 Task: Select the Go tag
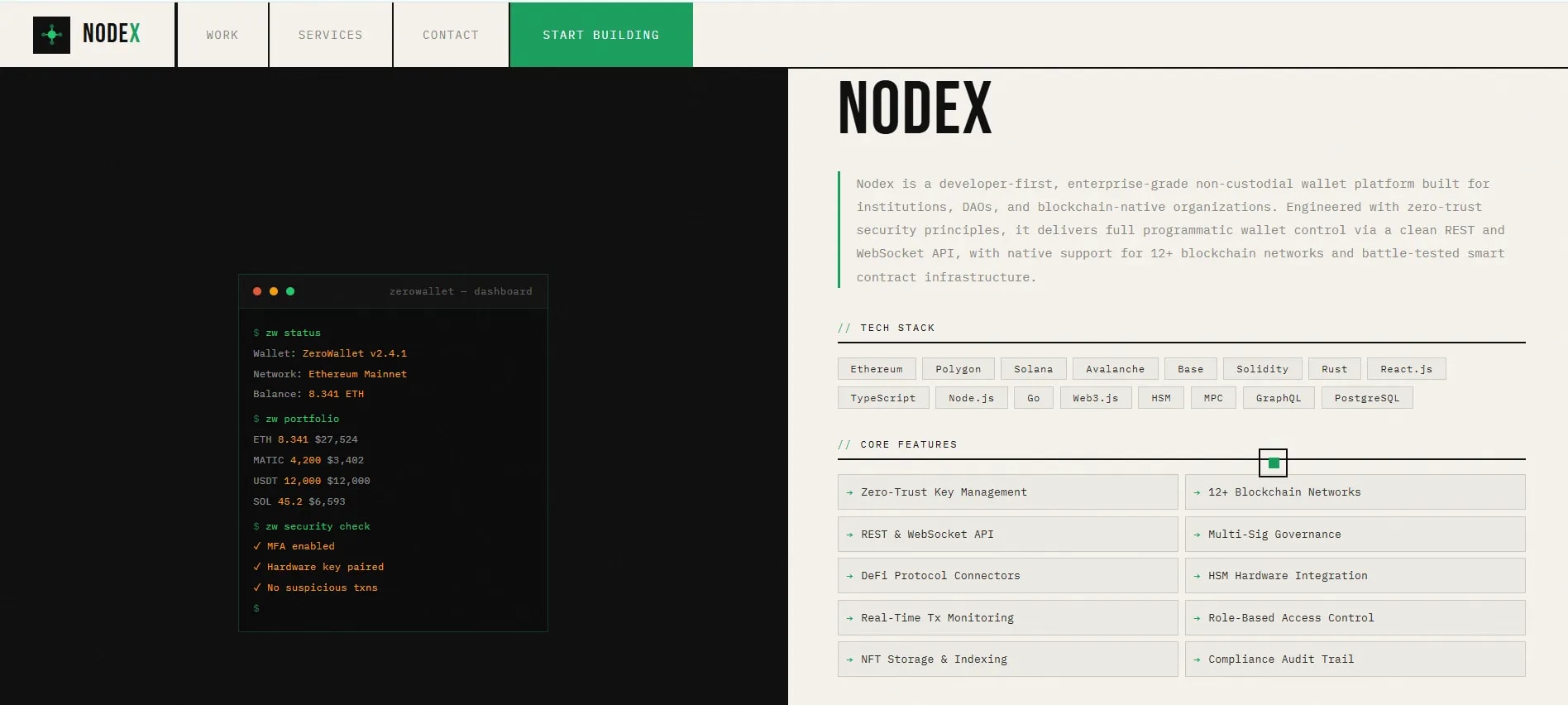[1034, 398]
